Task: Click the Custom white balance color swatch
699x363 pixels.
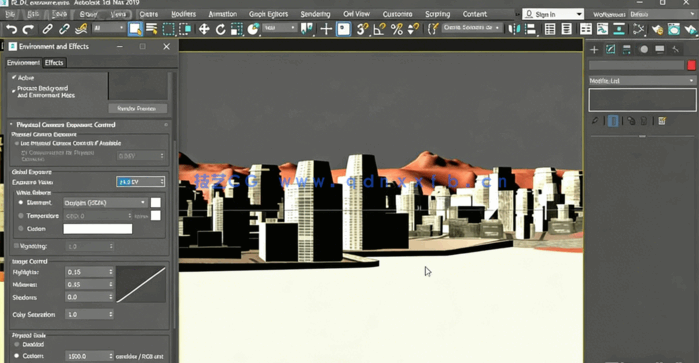Action: coord(98,229)
